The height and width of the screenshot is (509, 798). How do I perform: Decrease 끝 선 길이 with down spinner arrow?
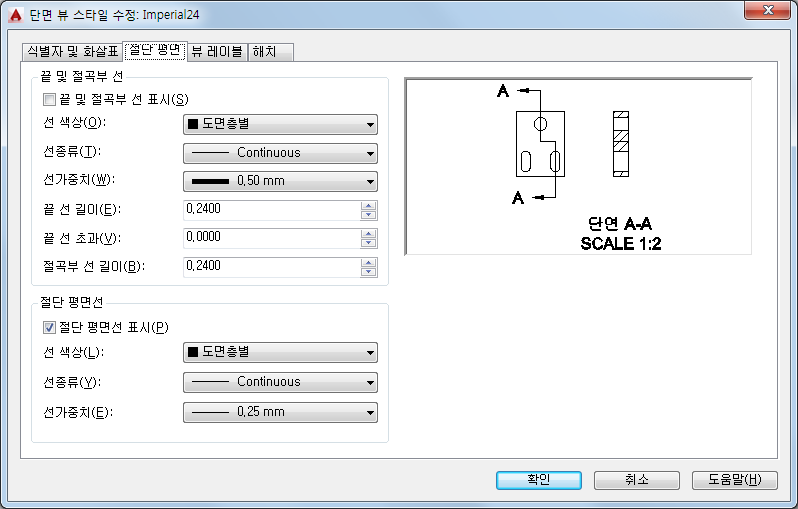click(x=368, y=215)
